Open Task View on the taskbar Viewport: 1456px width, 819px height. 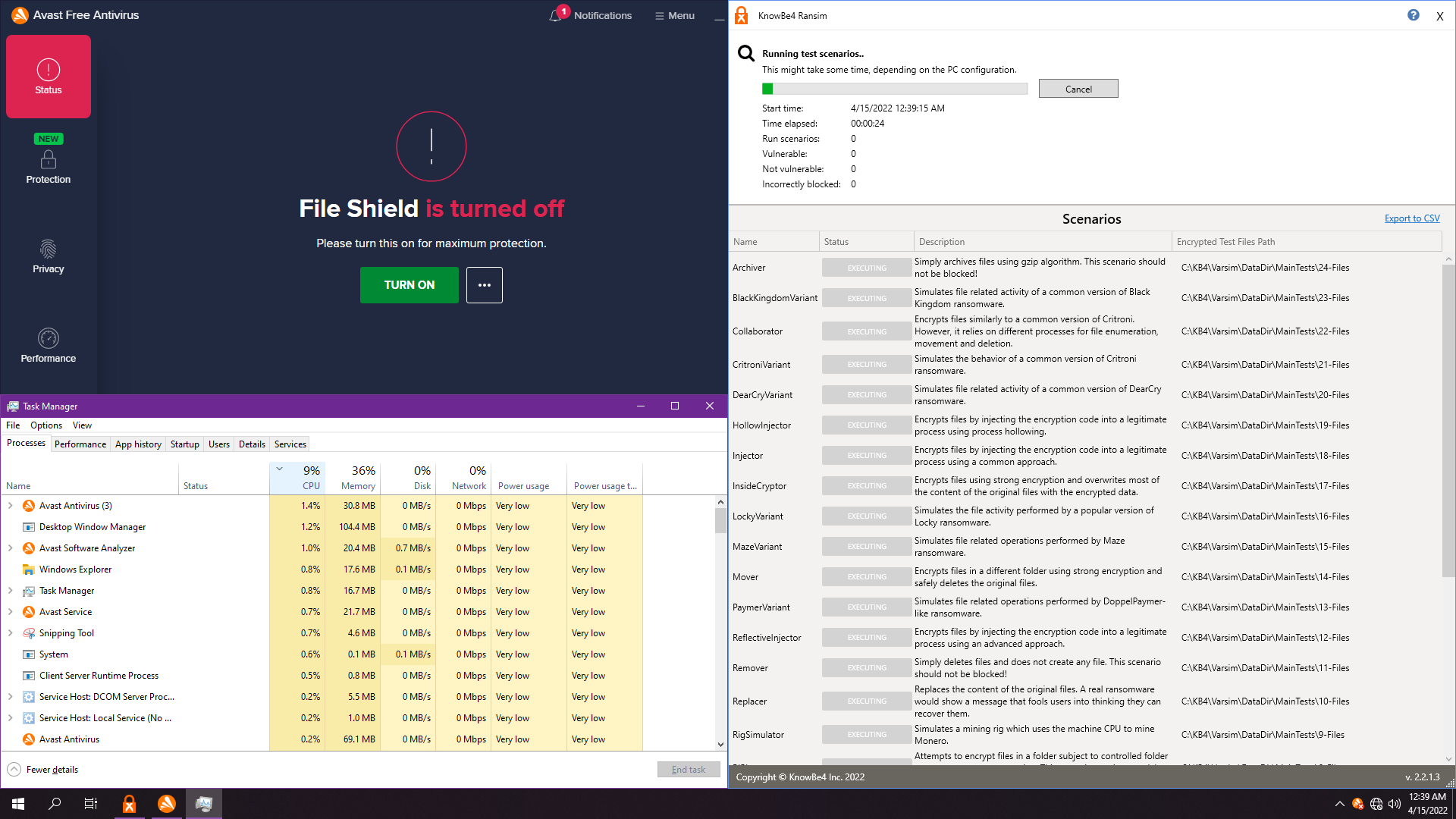(91, 804)
